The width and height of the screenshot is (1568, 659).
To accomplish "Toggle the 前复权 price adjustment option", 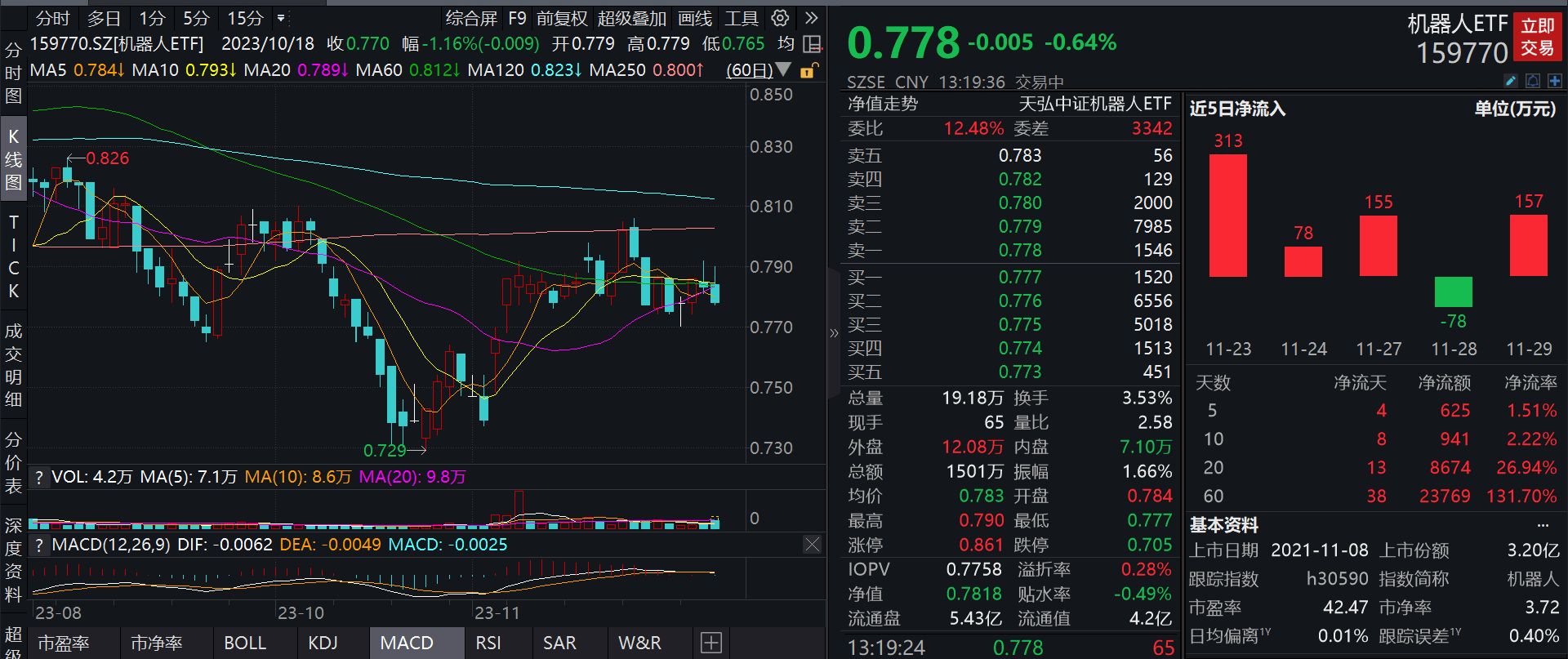I will [x=562, y=18].
